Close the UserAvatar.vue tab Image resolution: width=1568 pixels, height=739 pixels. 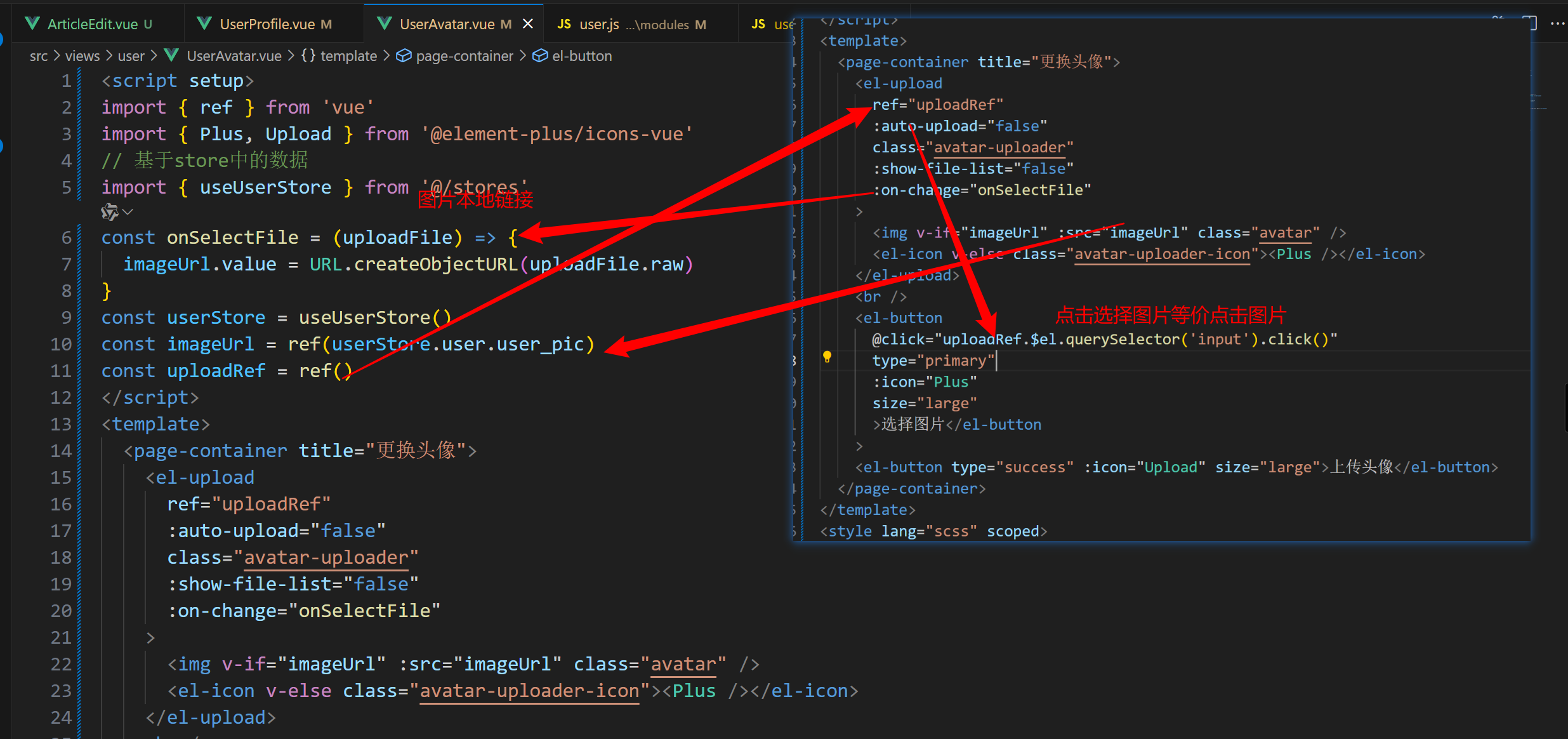(x=527, y=24)
